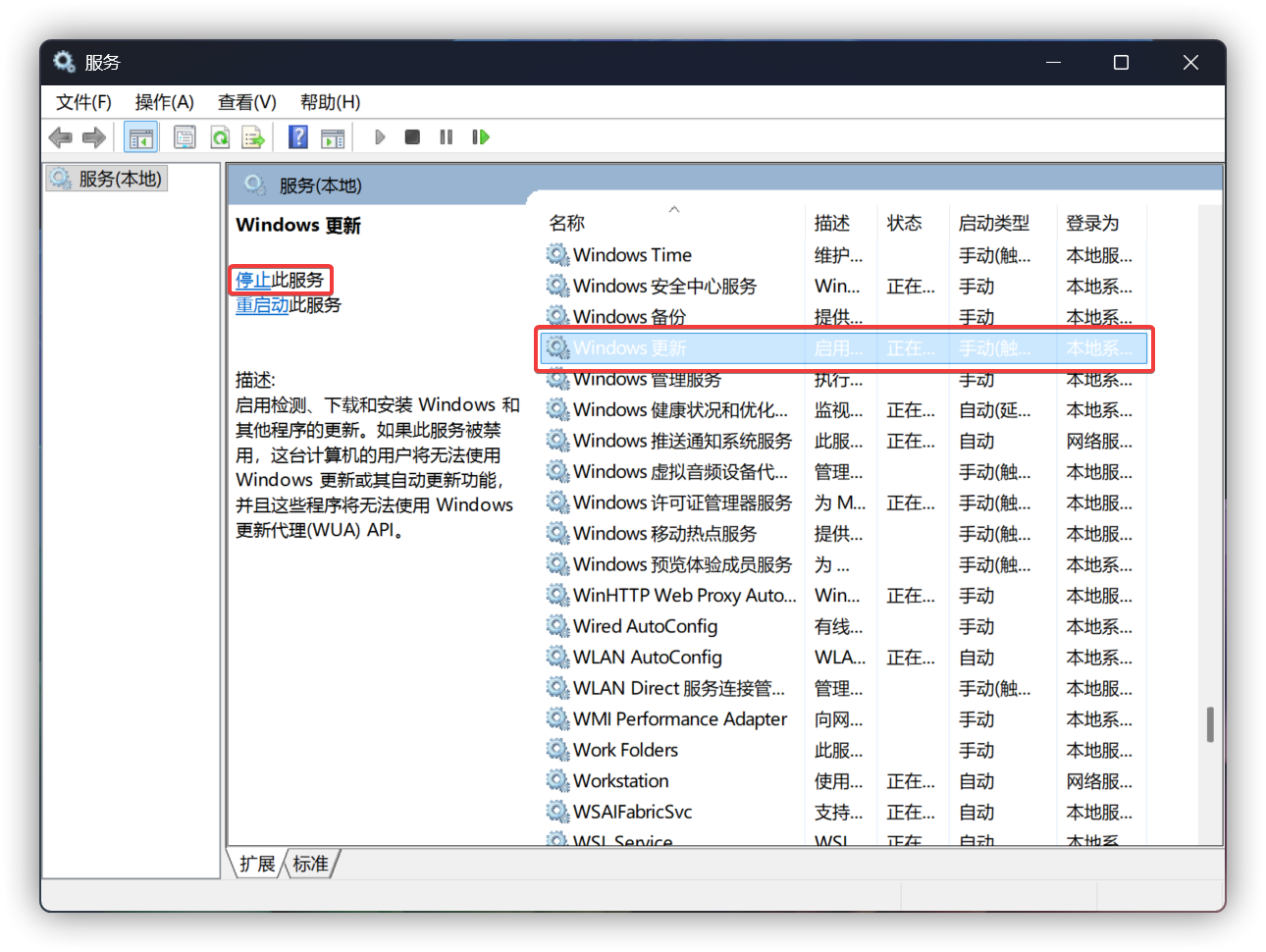Open the Properties toolbar icon
The width and height of the screenshot is (1266, 952).
(185, 137)
